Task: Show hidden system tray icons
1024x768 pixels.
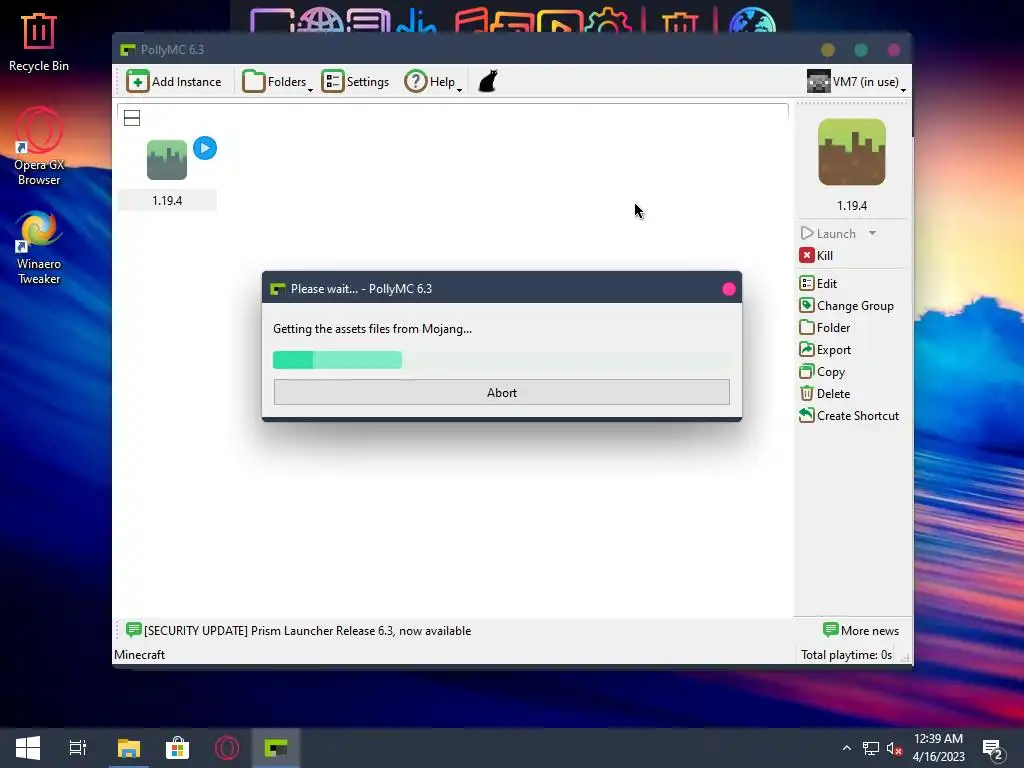Action: 847,748
